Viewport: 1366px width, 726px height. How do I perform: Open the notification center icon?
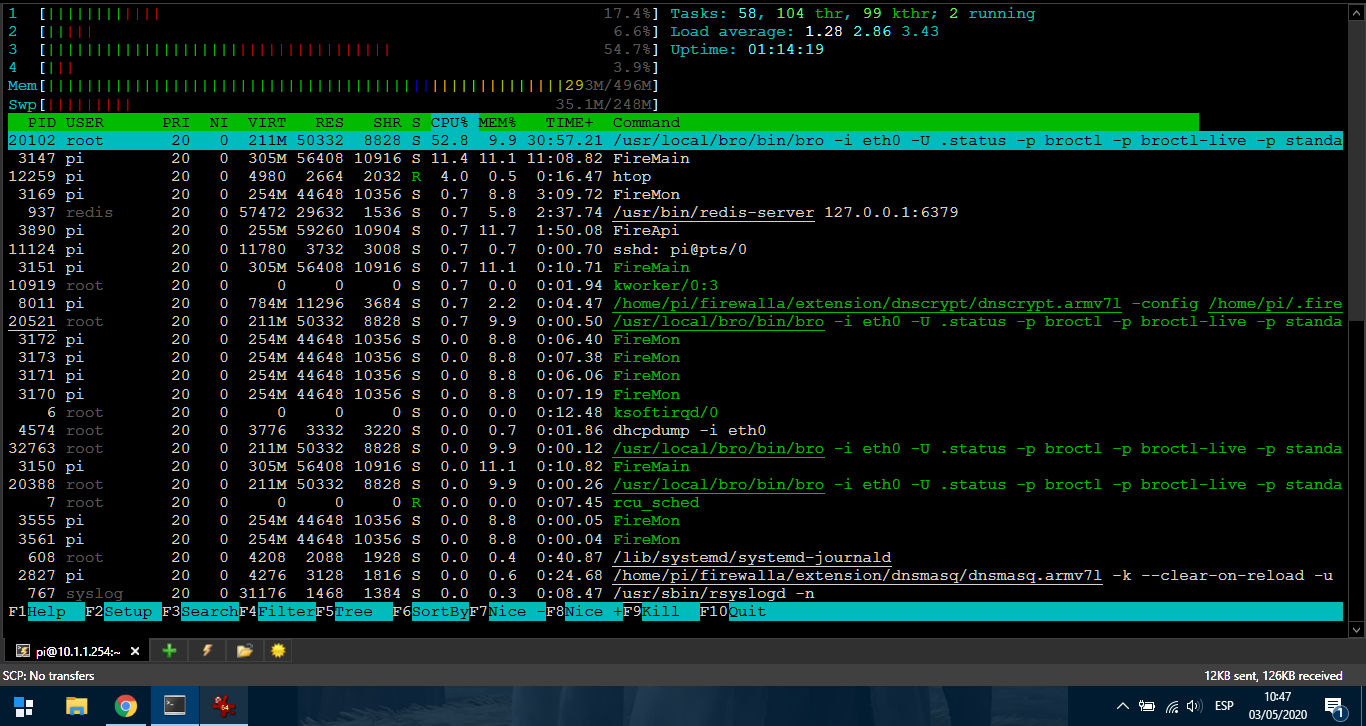click(x=1333, y=706)
